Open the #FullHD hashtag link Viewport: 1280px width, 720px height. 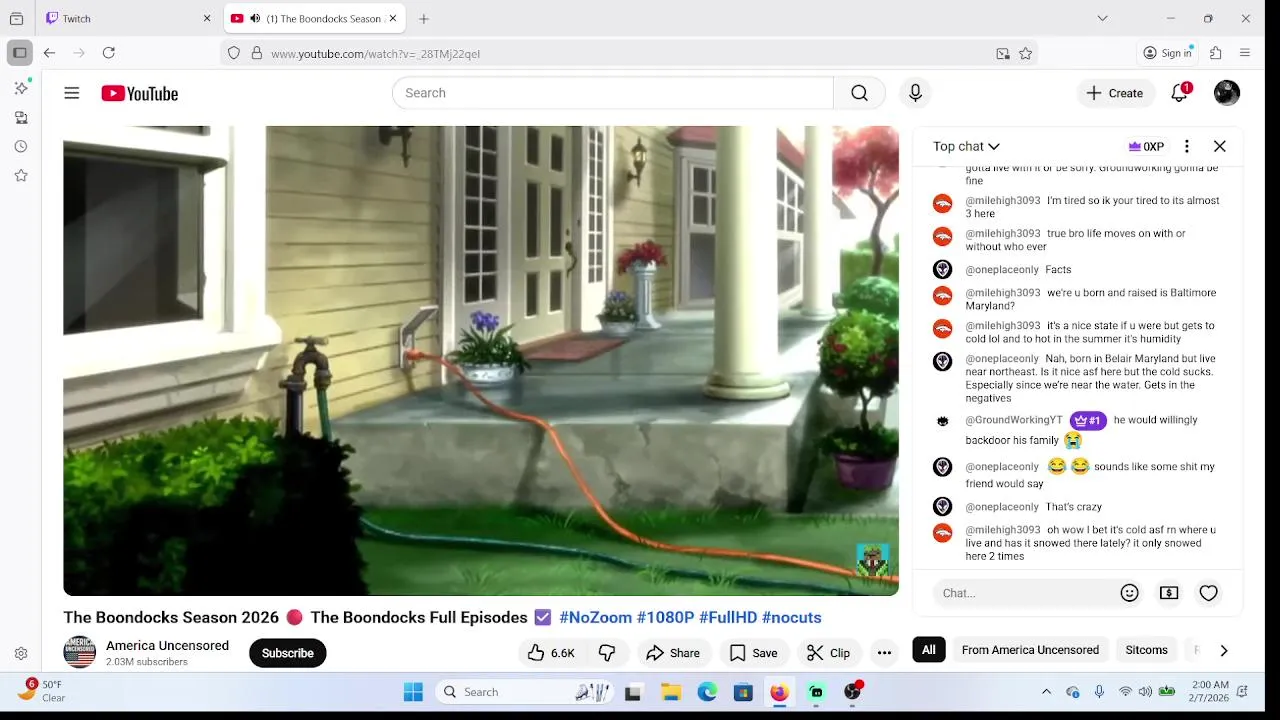click(x=728, y=618)
